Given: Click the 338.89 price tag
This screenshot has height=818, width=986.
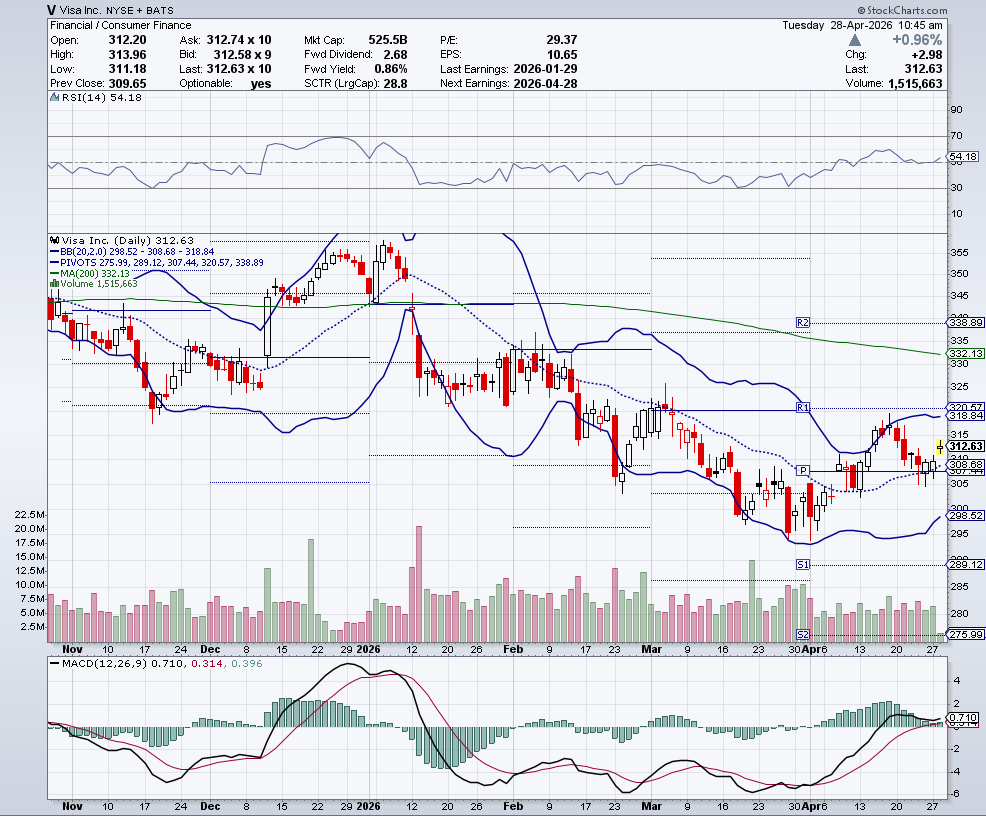Looking at the screenshot, I should [x=966, y=323].
